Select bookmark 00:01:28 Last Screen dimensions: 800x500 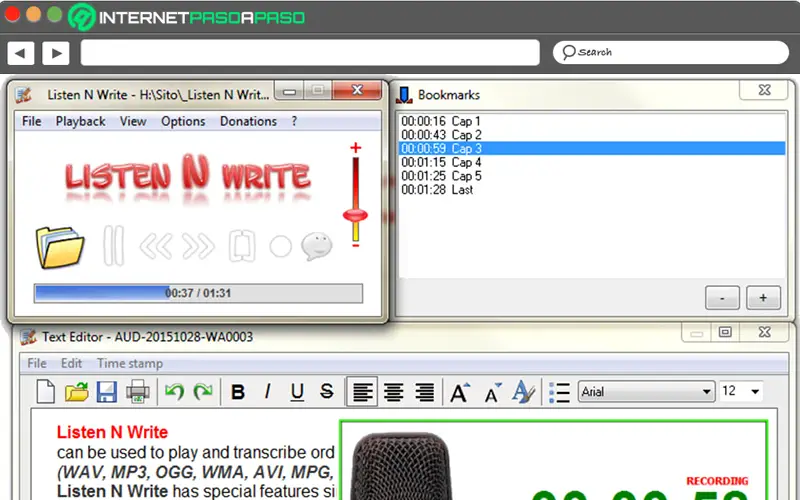point(592,190)
